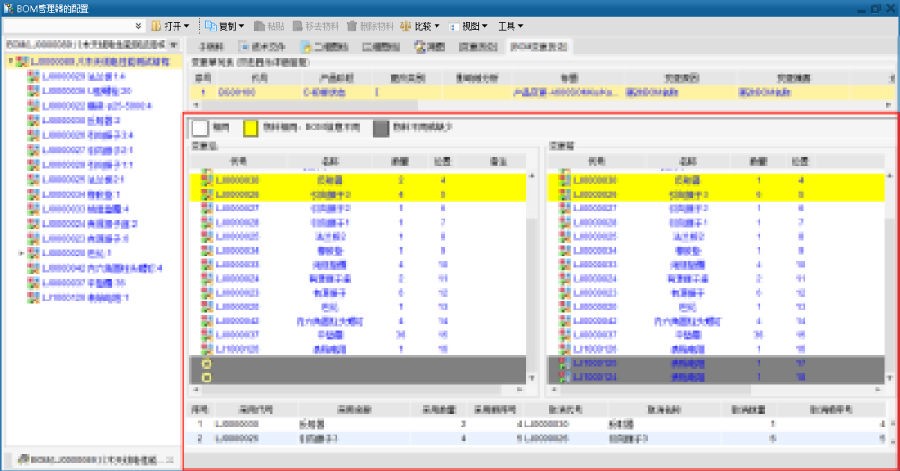Screen dimensions: 900x471
Task: Select the leftmost tab in the right panel
Action: tap(211, 46)
